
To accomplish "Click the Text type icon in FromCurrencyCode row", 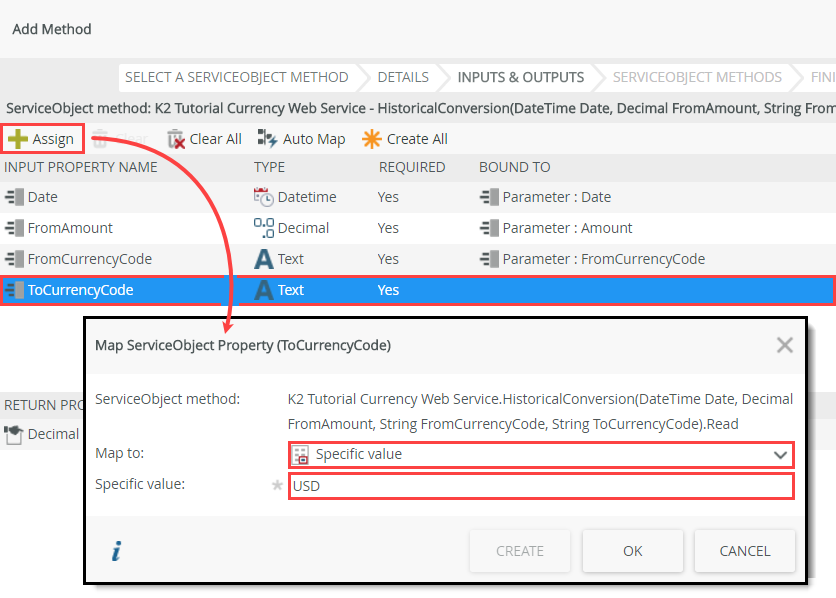I will pos(263,259).
